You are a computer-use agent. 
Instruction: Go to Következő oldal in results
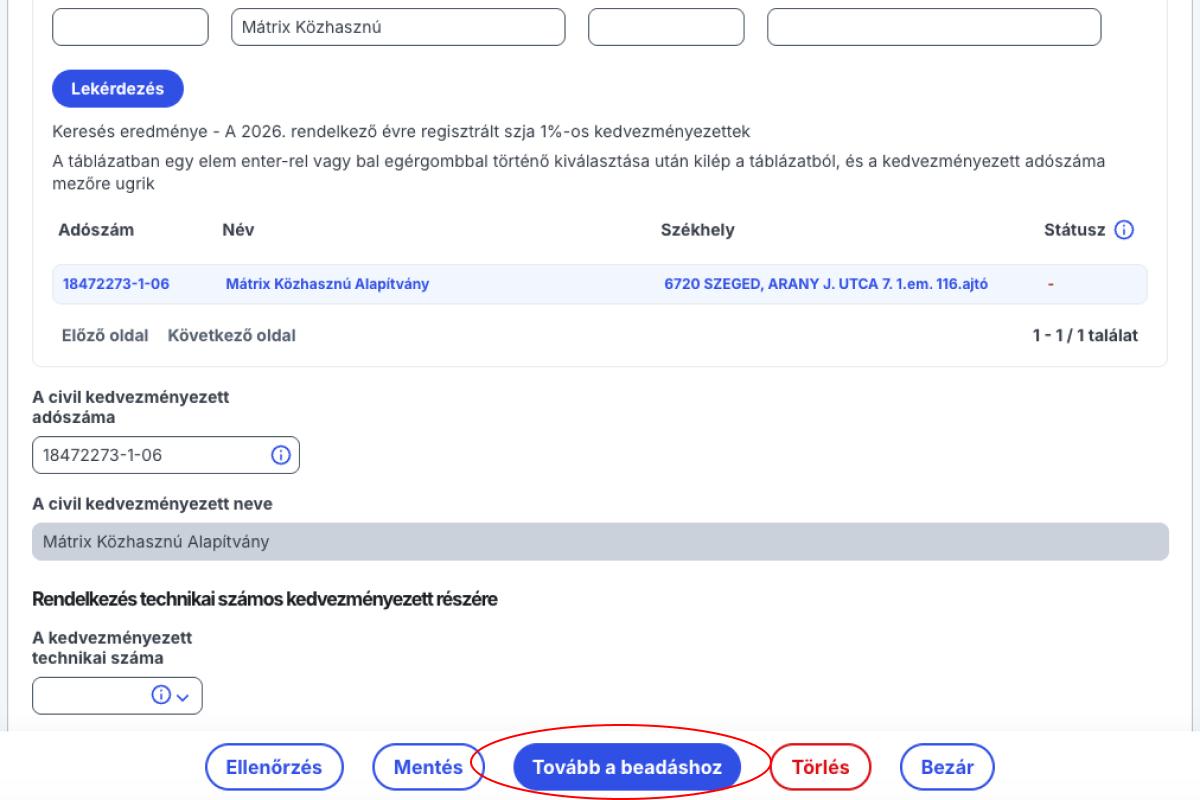pyautogui.click(x=232, y=335)
